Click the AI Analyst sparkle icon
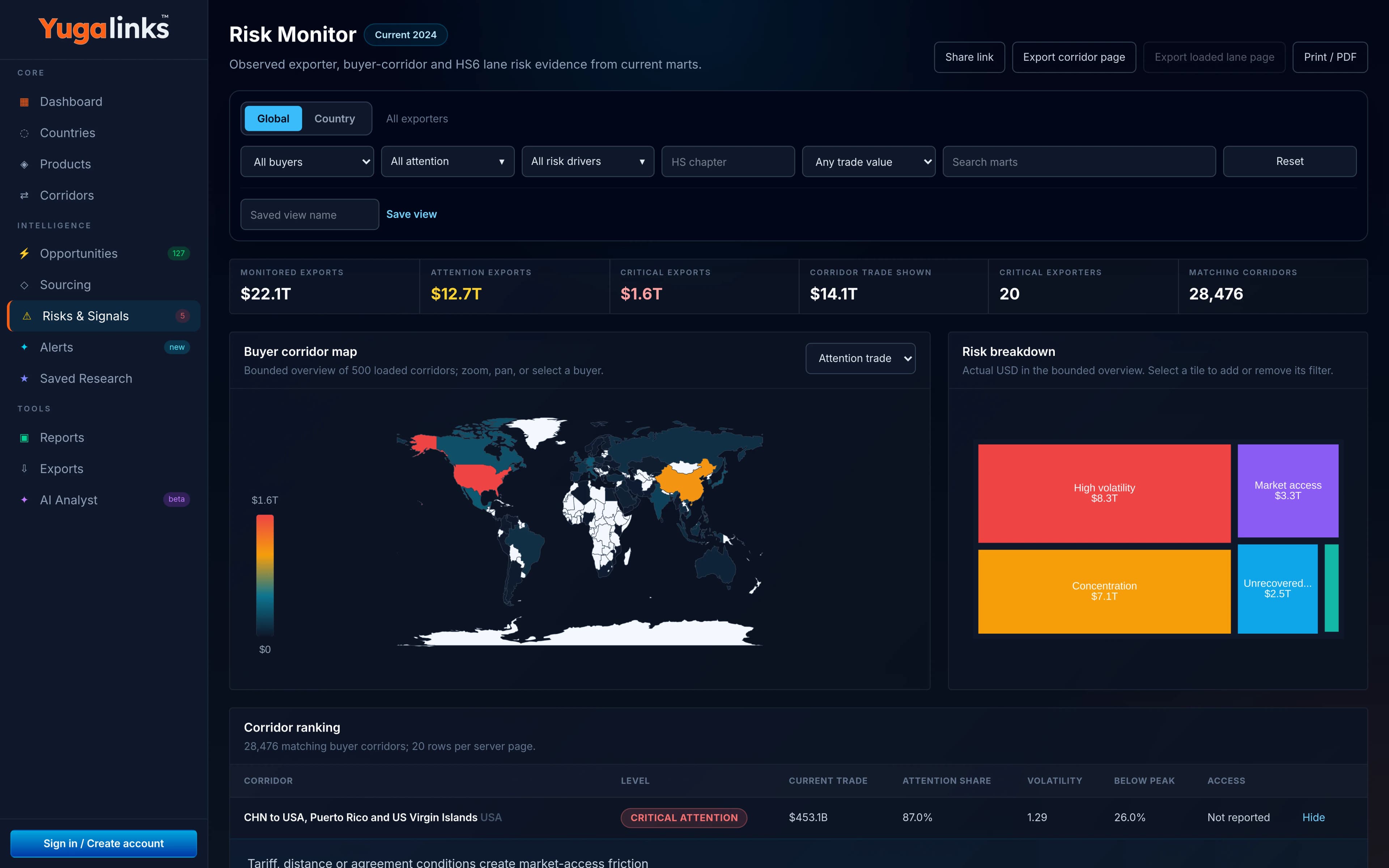Image resolution: width=1389 pixels, height=868 pixels. pyautogui.click(x=24, y=500)
